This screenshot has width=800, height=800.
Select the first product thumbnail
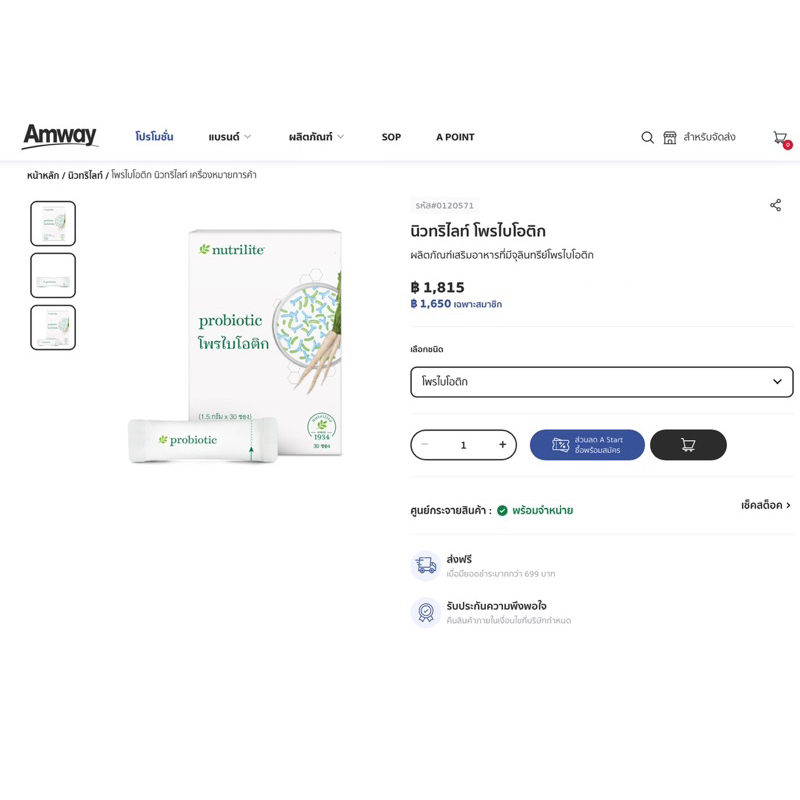coord(53,223)
